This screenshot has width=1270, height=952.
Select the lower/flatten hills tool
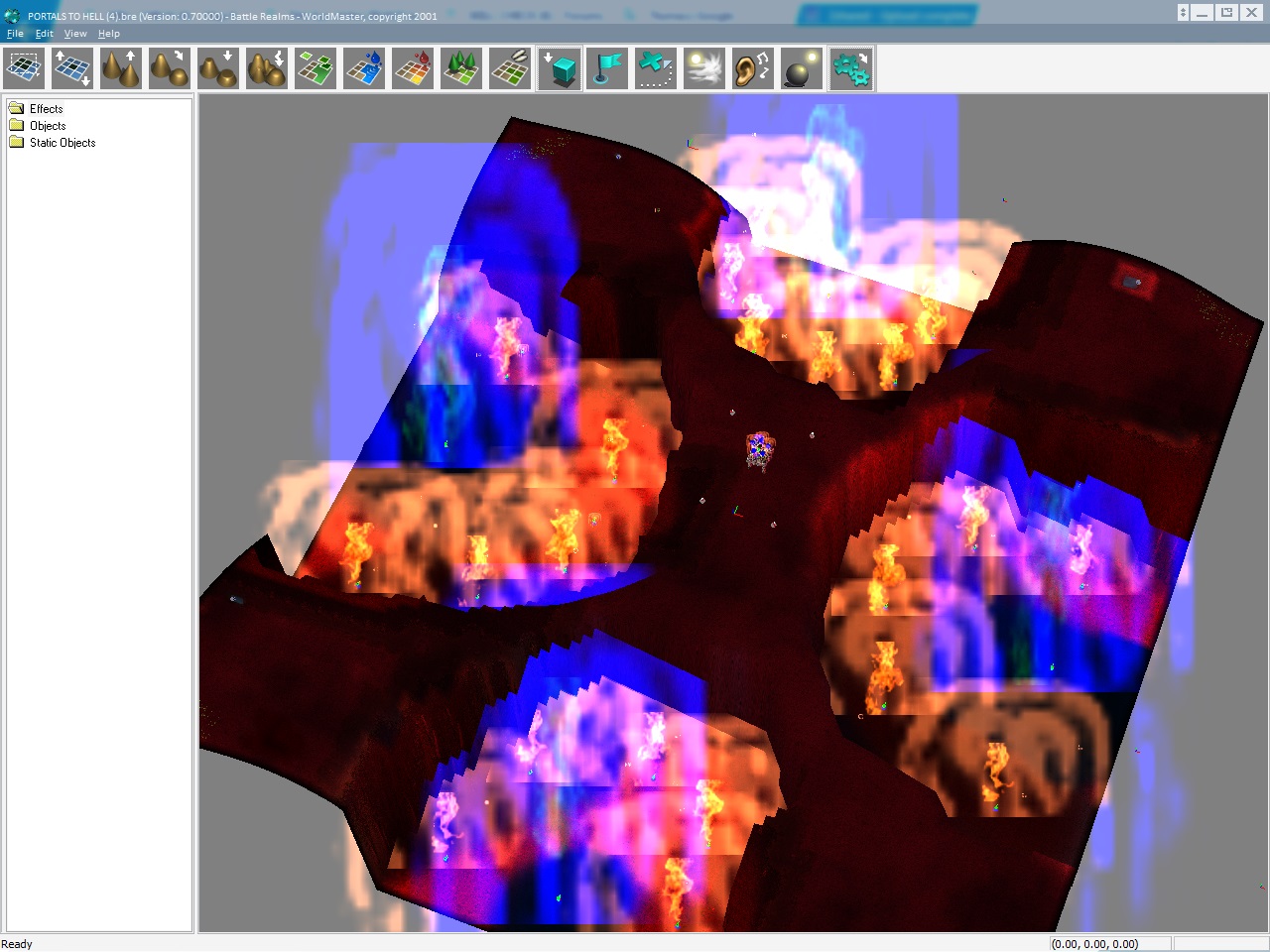point(218,69)
